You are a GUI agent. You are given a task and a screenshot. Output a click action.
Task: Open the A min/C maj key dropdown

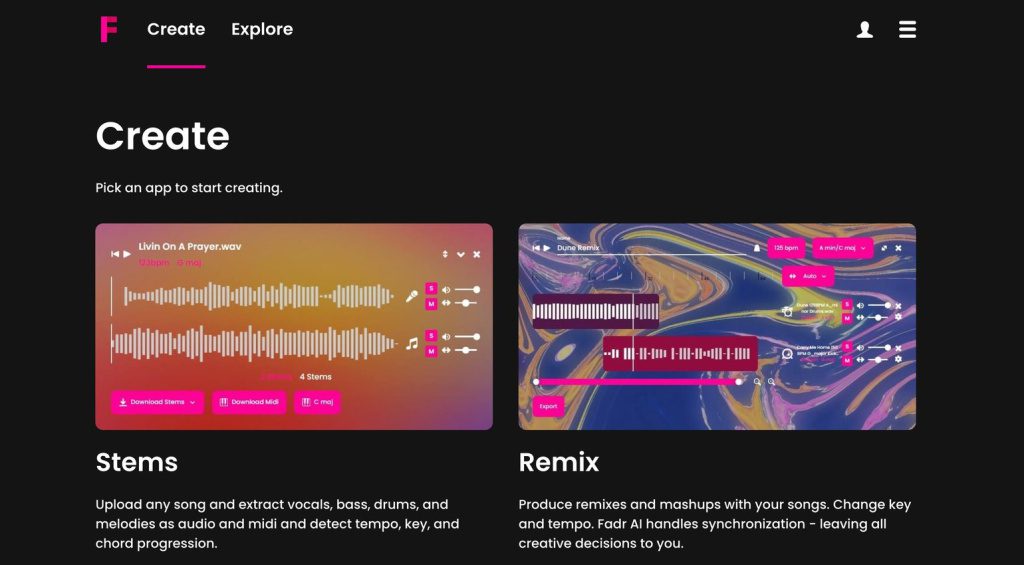point(842,248)
